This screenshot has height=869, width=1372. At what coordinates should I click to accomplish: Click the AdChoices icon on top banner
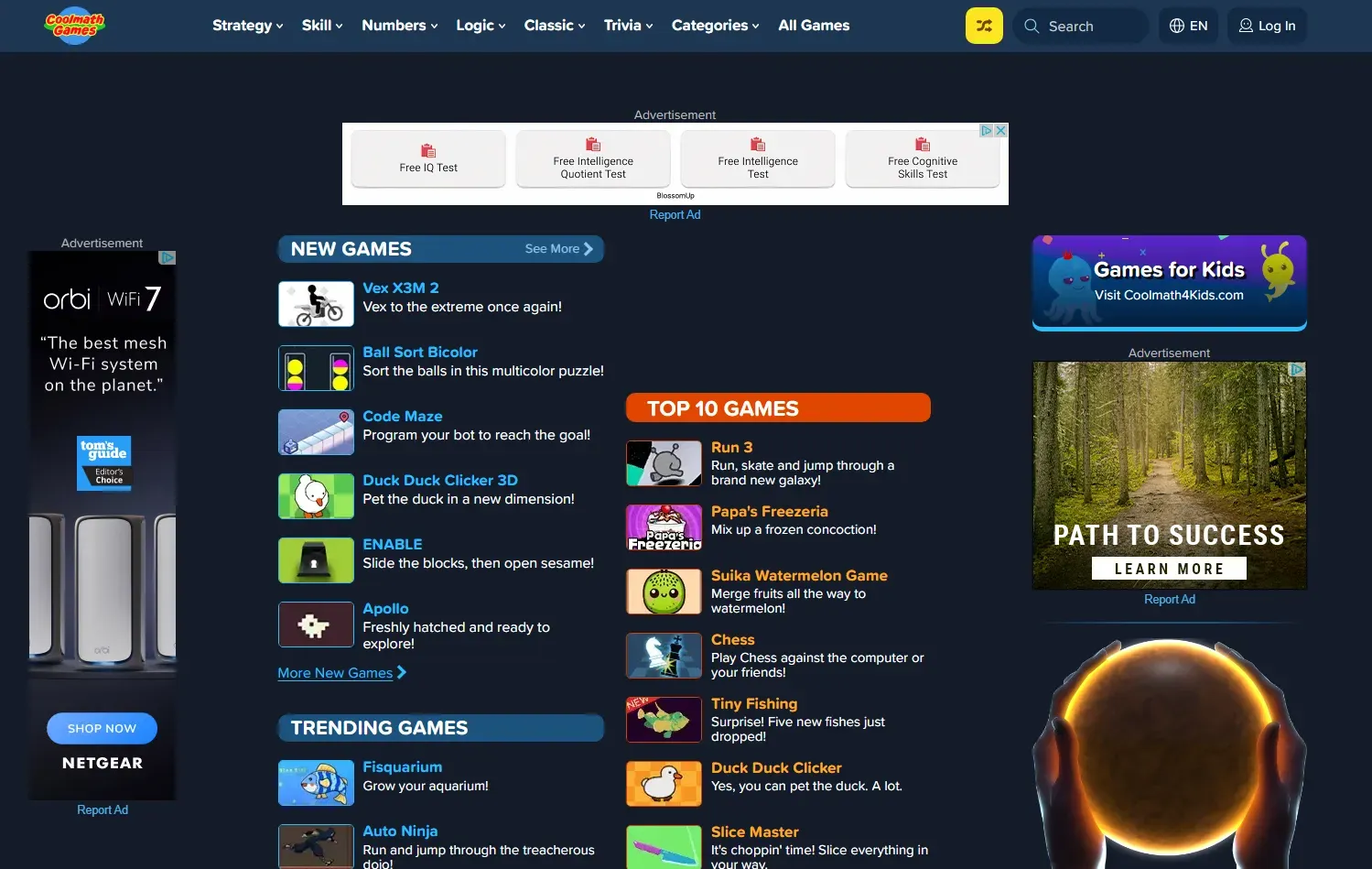point(987,130)
